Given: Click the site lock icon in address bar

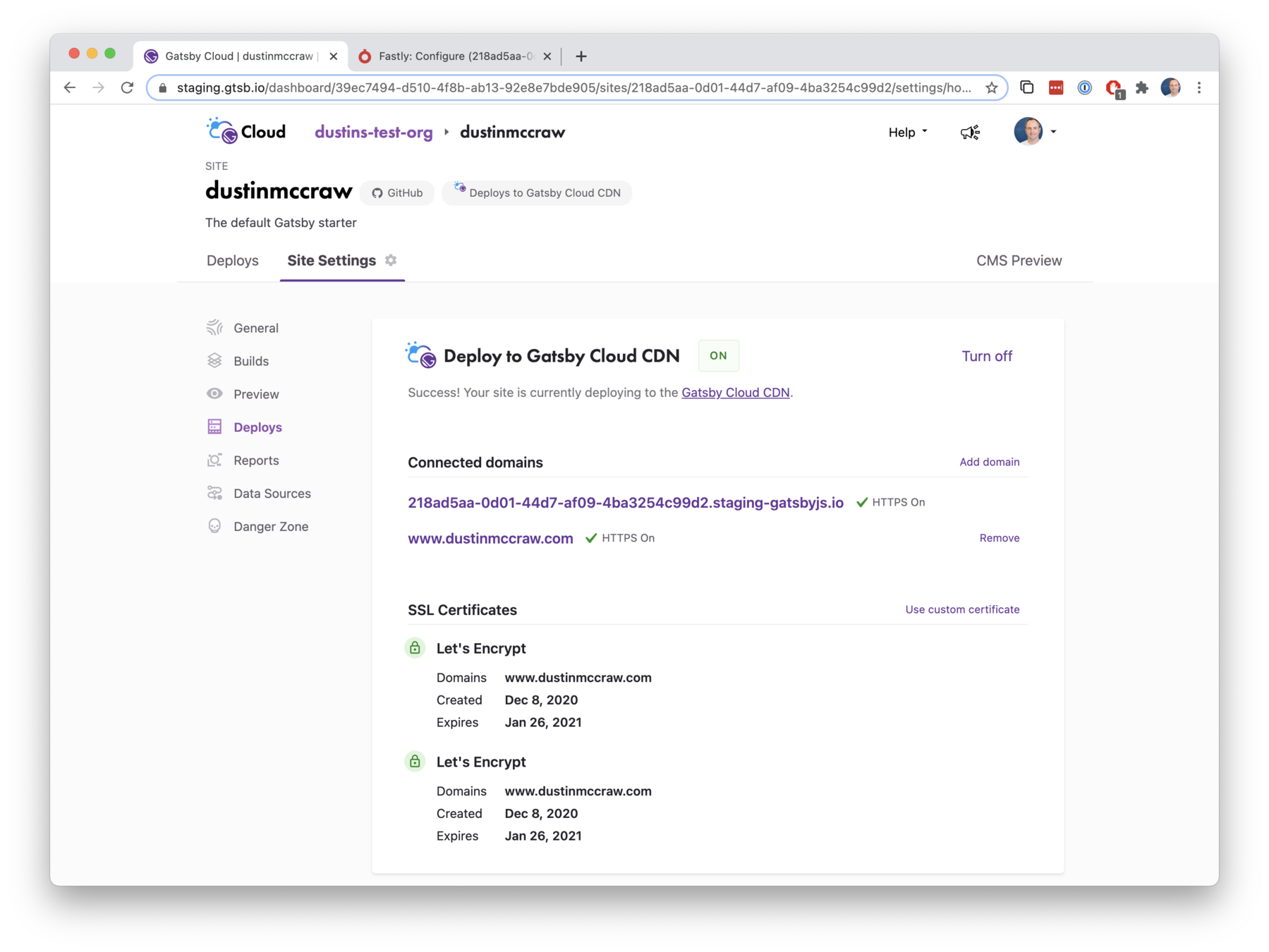Looking at the screenshot, I should [x=163, y=87].
